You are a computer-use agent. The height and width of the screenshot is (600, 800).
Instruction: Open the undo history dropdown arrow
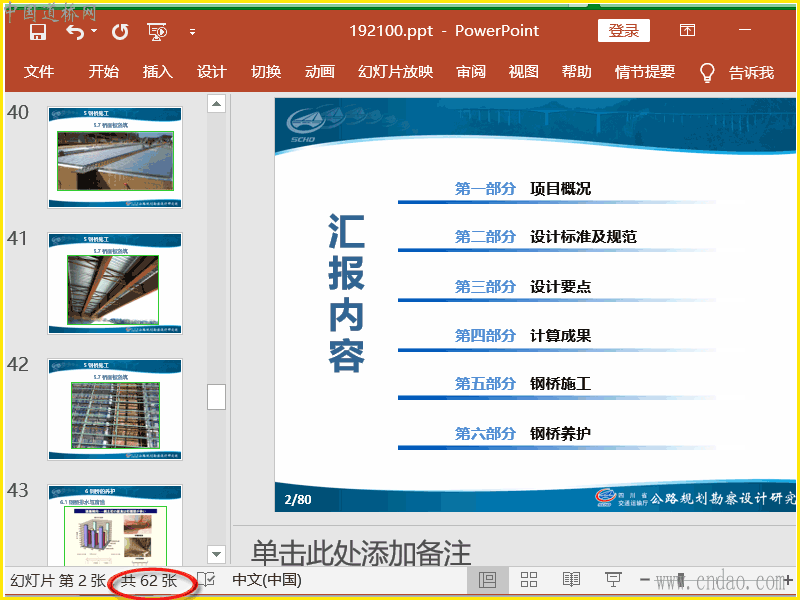94,31
